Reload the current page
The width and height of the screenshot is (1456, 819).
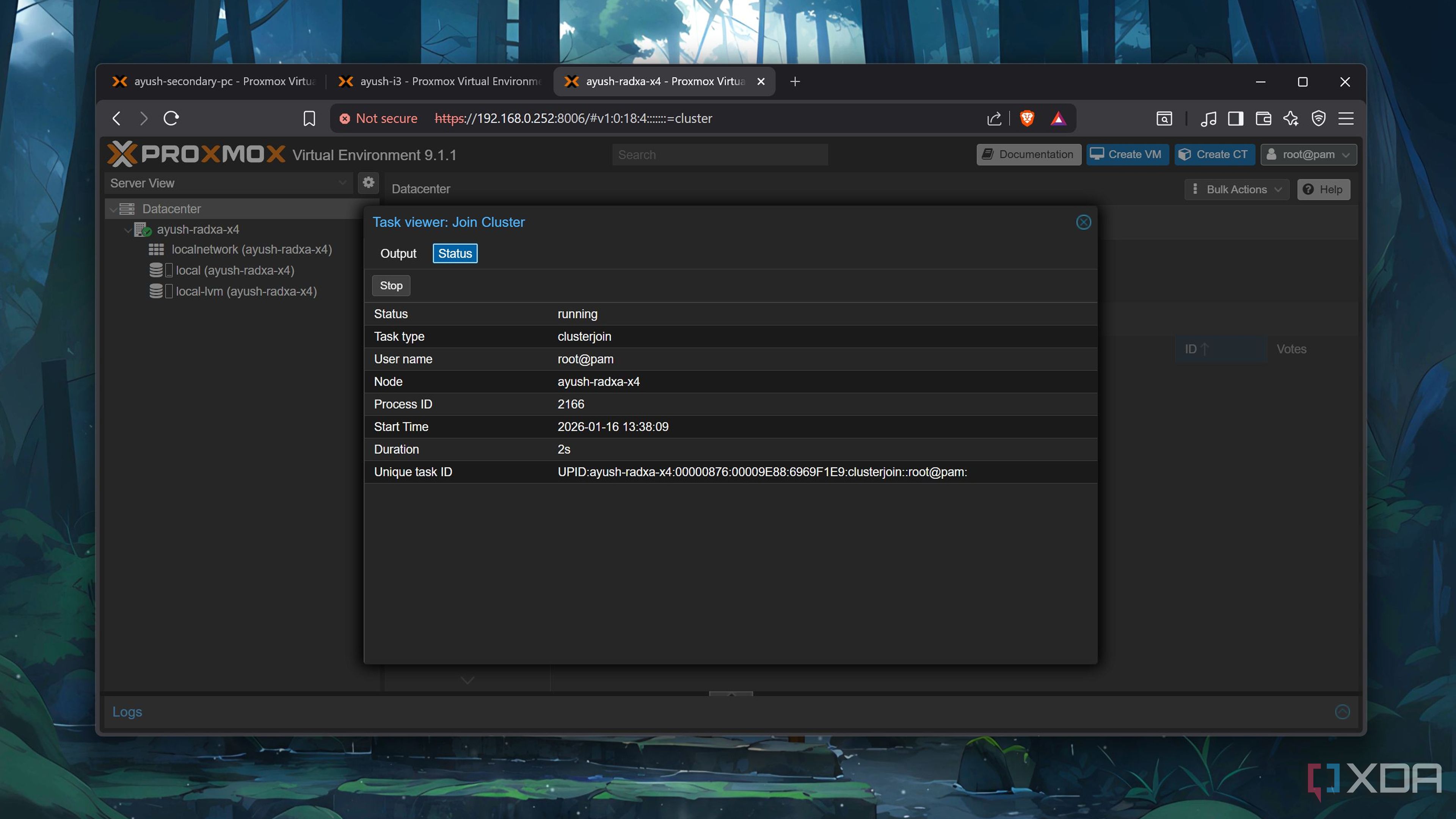(x=171, y=118)
